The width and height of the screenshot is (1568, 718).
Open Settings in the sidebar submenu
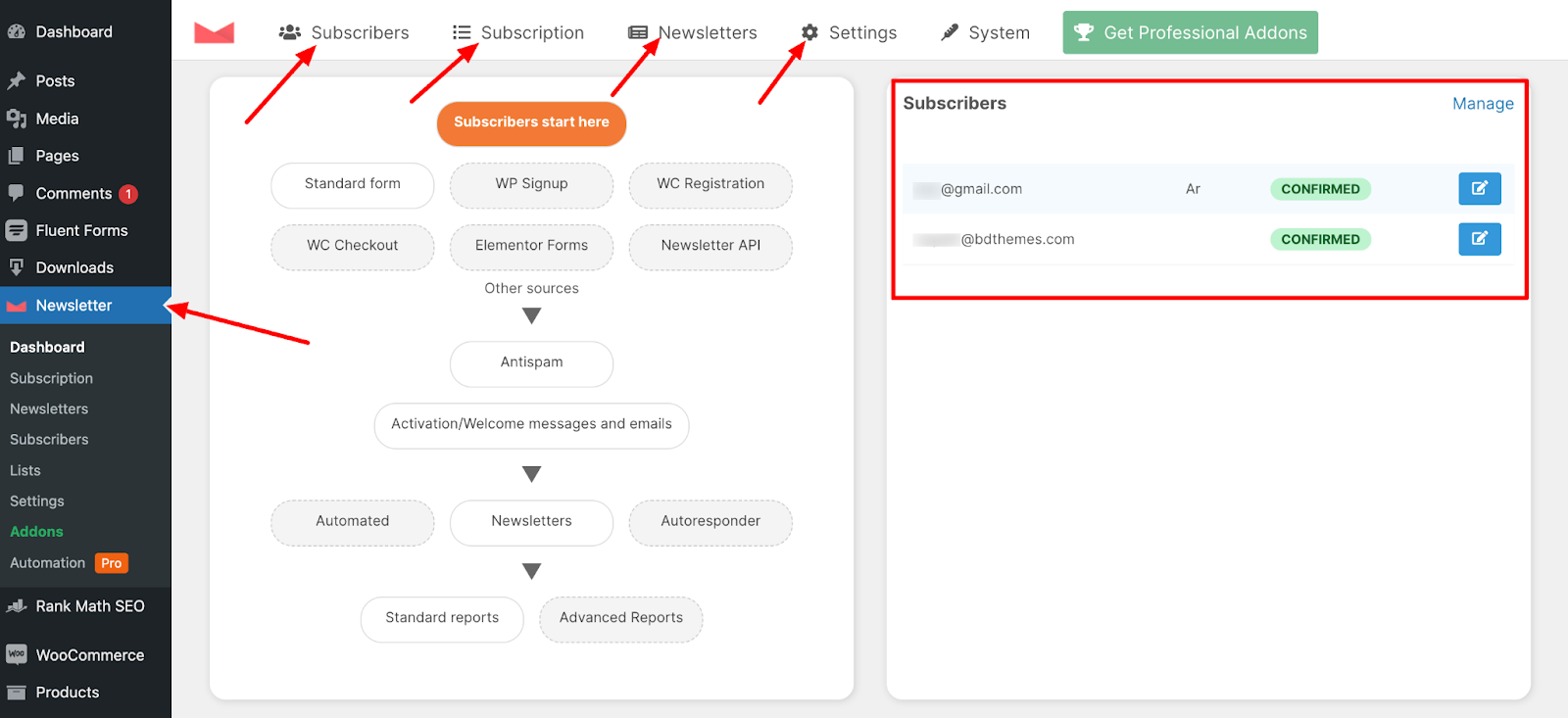point(37,501)
